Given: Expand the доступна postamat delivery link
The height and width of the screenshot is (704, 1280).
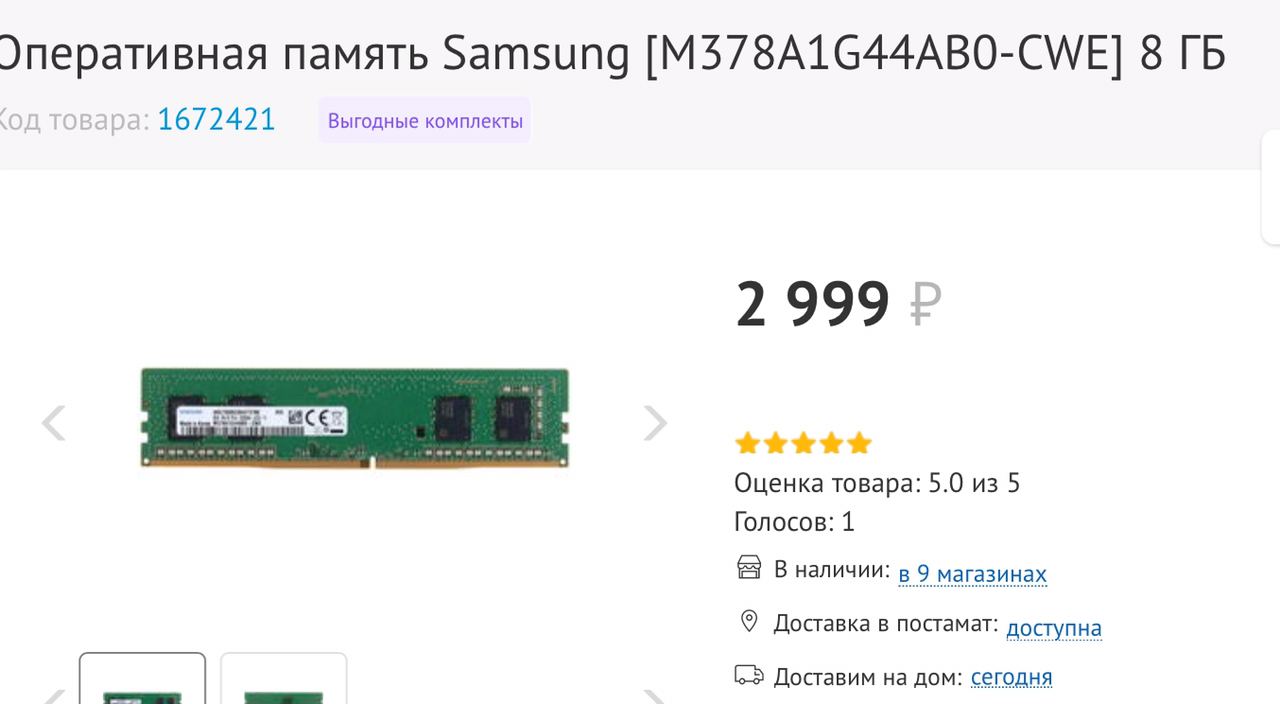Looking at the screenshot, I should click(1054, 628).
